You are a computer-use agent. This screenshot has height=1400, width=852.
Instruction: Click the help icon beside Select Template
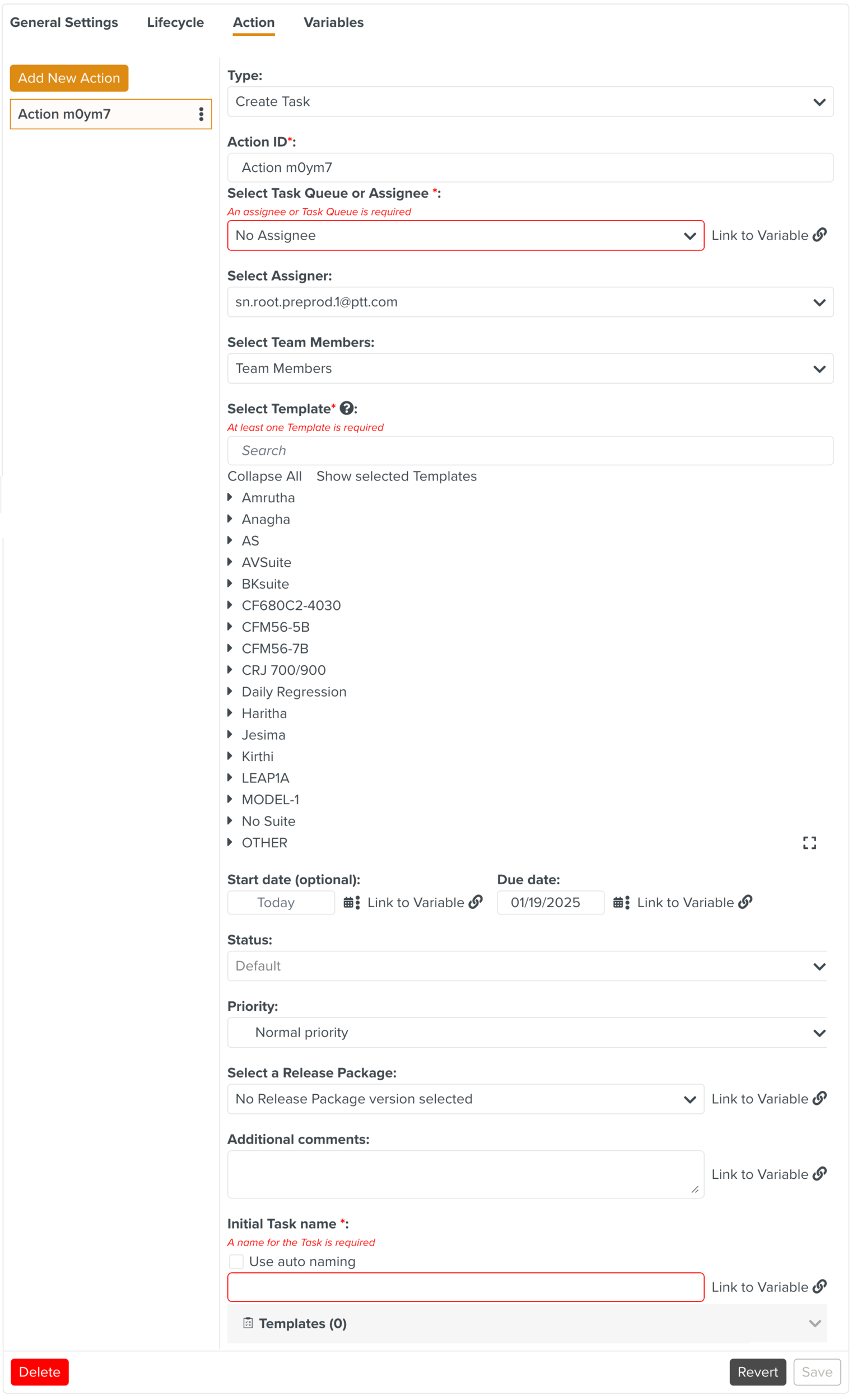[347, 409]
